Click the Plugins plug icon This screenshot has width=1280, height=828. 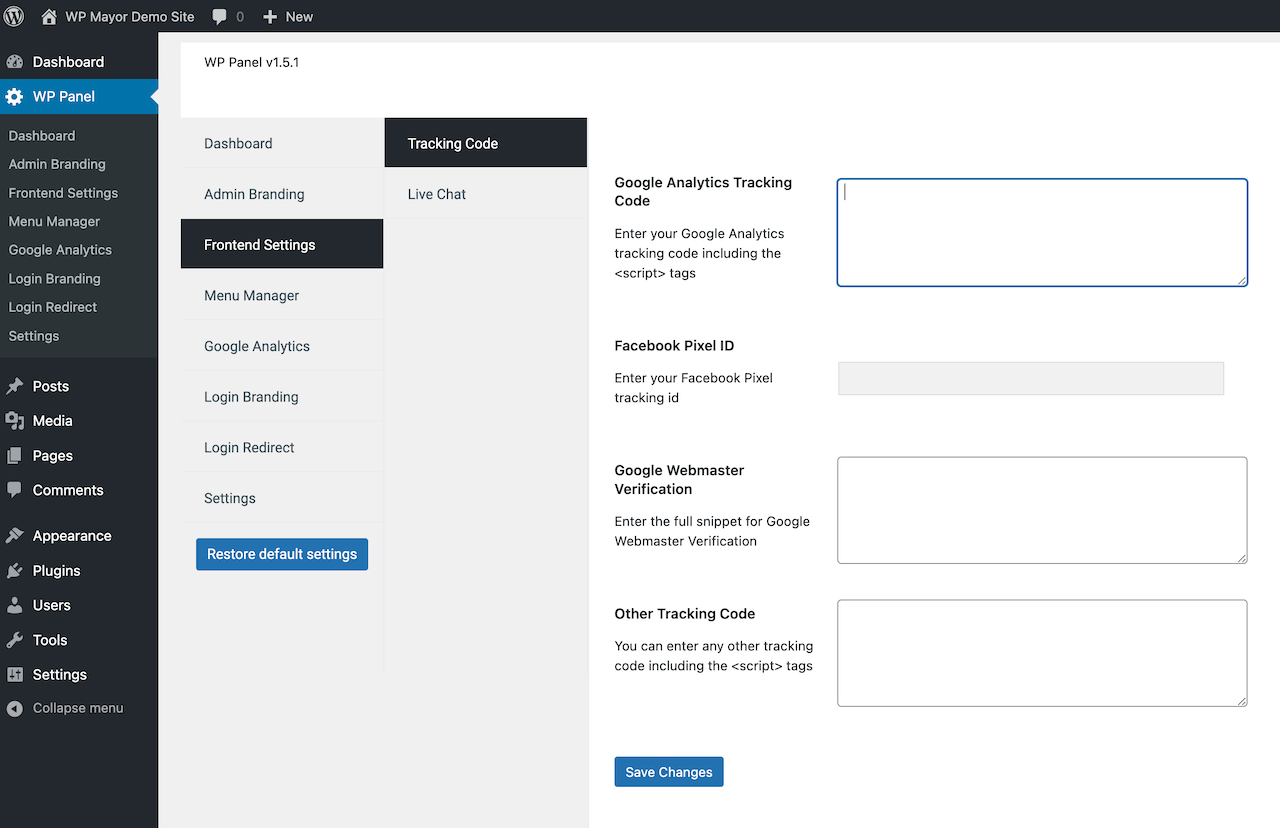14,571
